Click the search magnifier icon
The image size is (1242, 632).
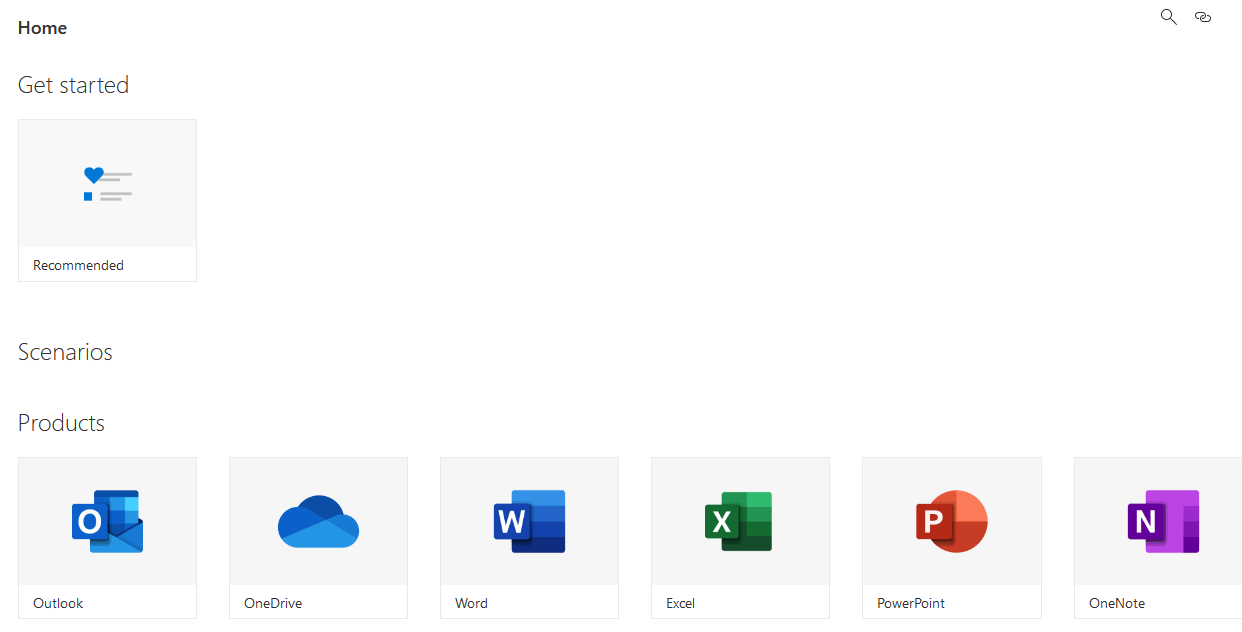tap(1168, 17)
